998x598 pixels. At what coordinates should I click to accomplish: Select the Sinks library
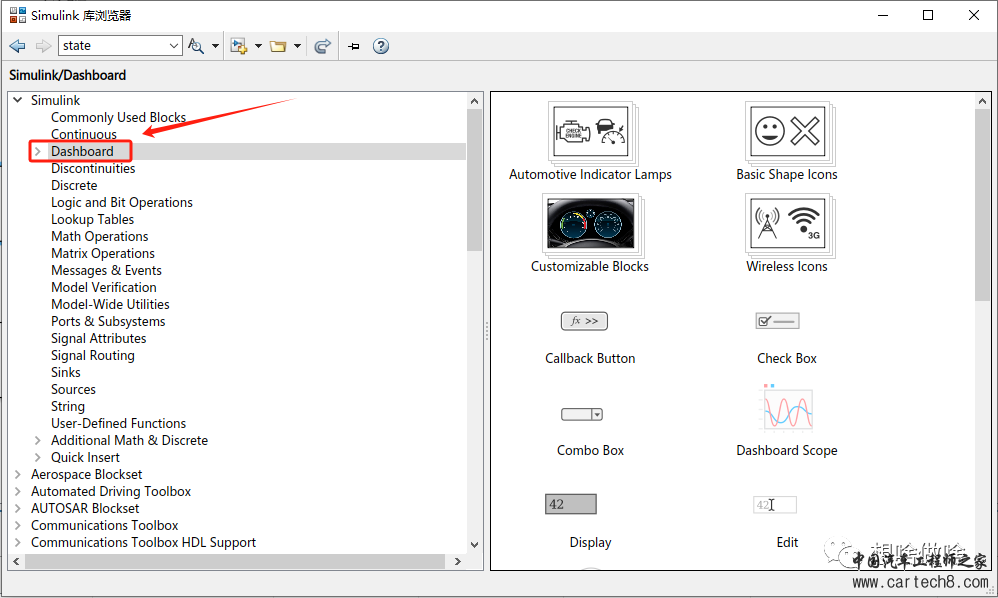[x=66, y=372]
